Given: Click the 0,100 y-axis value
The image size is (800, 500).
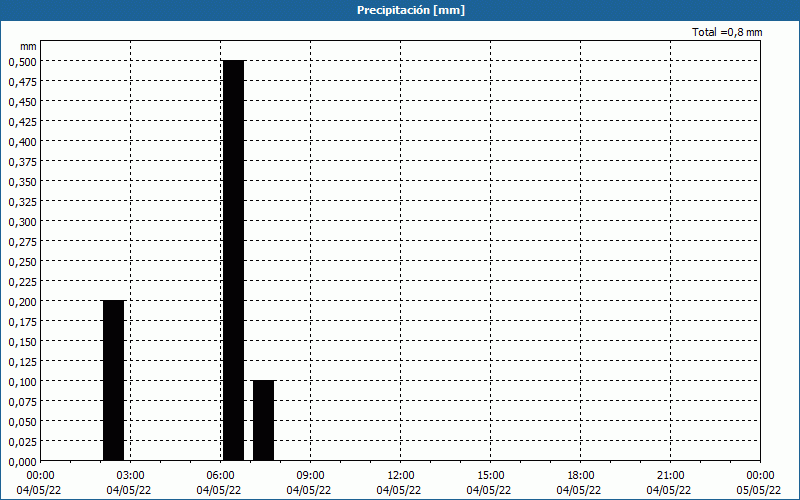Looking at the screenshot, I should [x=22, y=382].
